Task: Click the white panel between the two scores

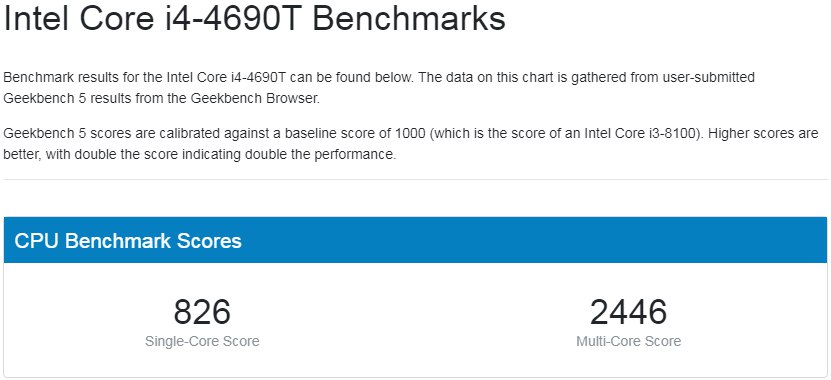Action: pos(416,320)
